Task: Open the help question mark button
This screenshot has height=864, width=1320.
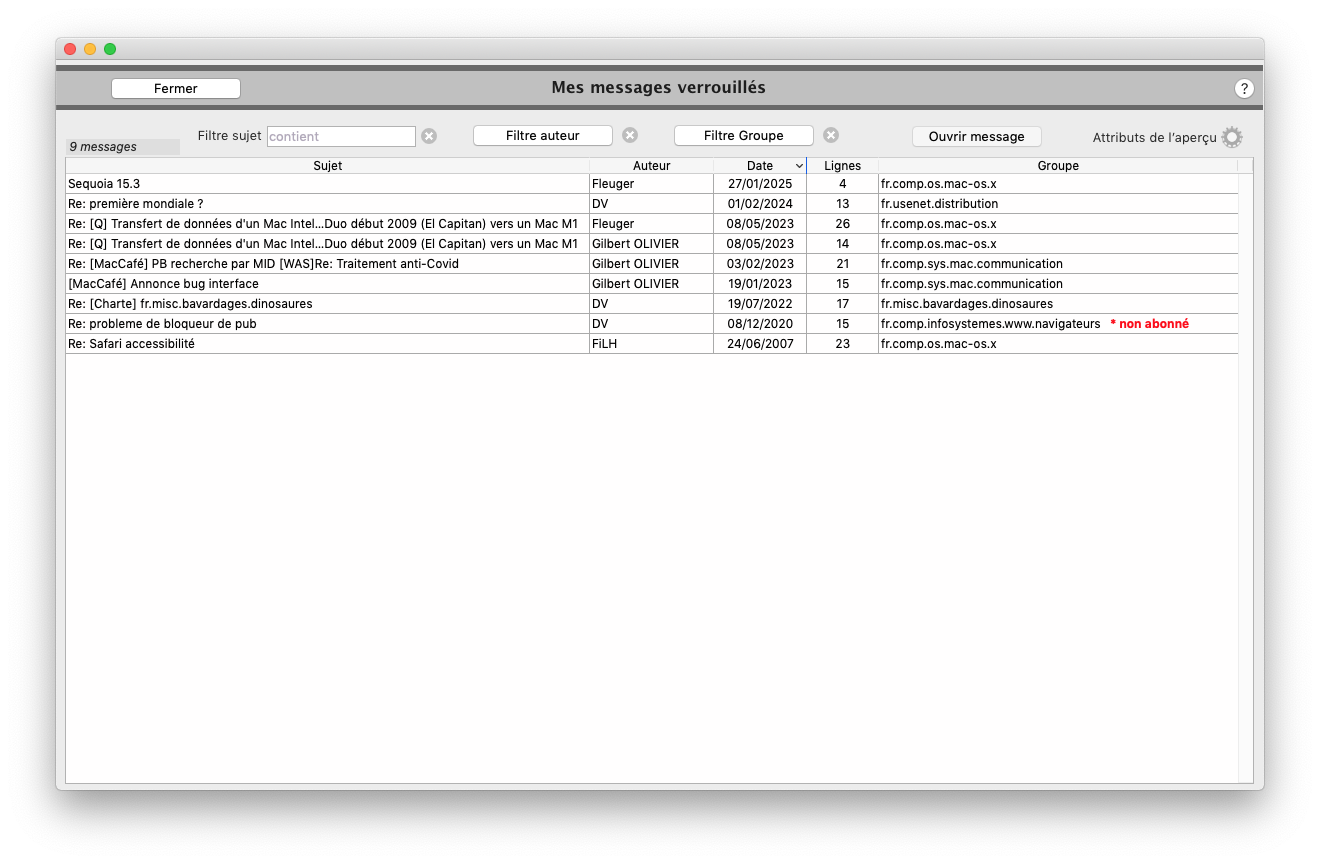Action: click(1244, 89)
